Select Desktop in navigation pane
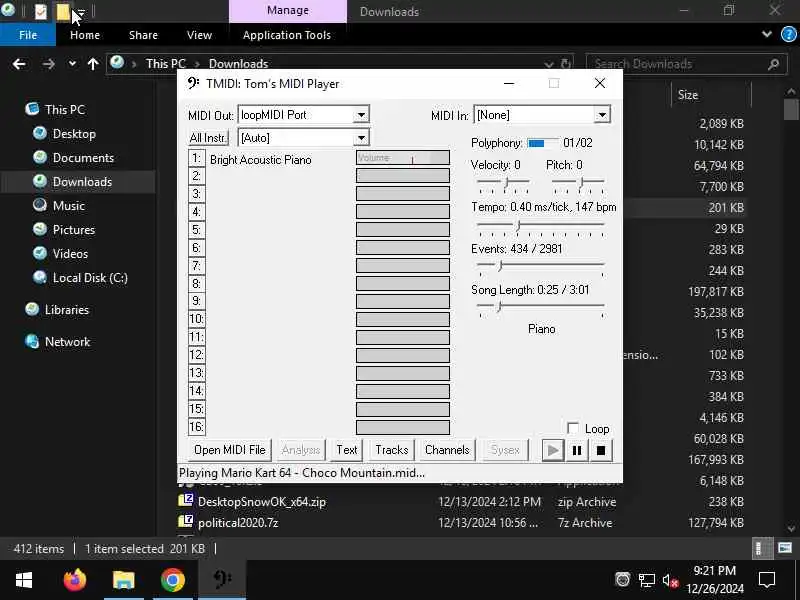This screenshot has height=600, width=800. tap(74, 134)
